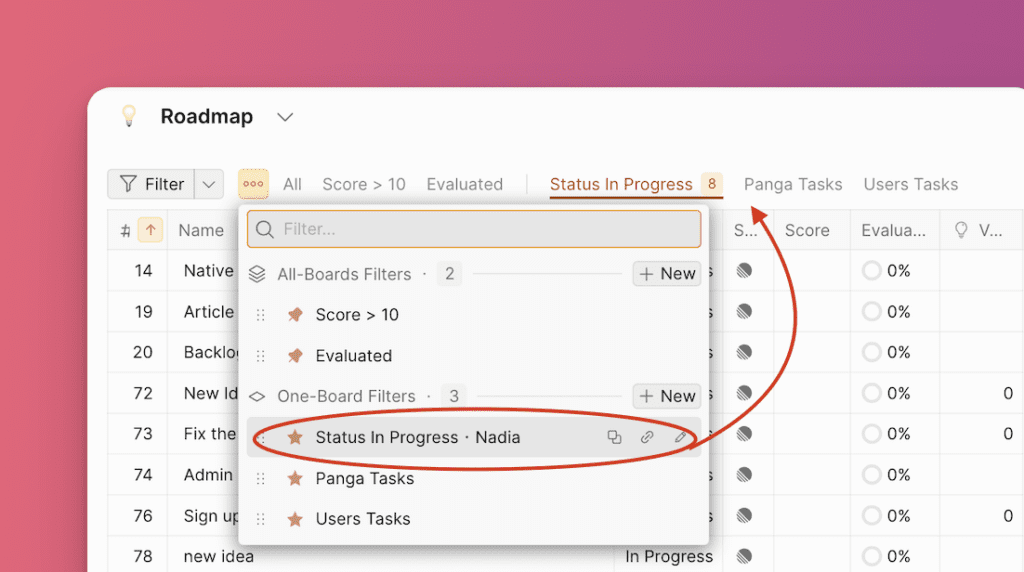Click New next to All-Boards Filters

(x=667, y=273)
